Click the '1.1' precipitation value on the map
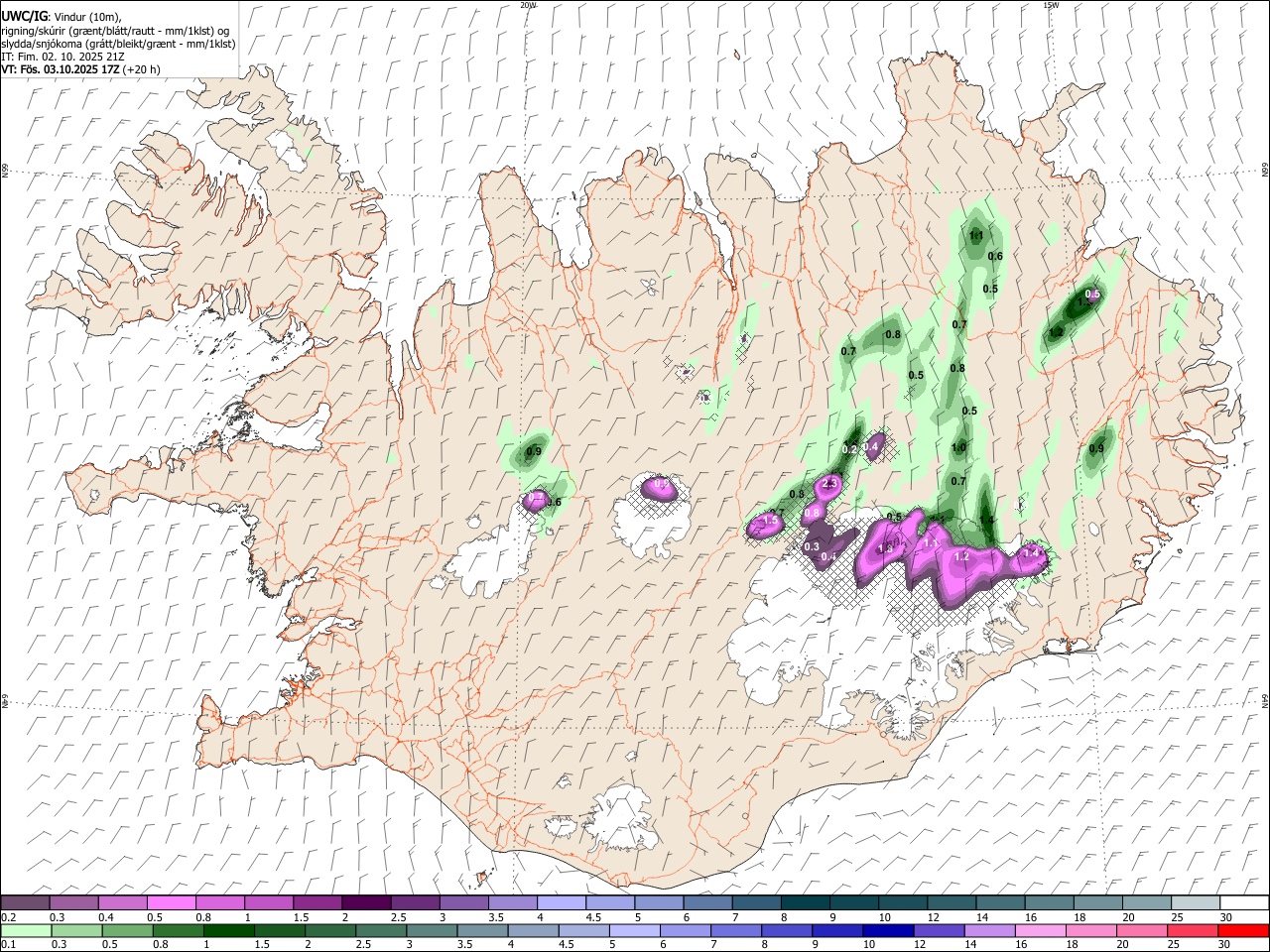This screenshot has width=1270, height=952. (975, 236)
